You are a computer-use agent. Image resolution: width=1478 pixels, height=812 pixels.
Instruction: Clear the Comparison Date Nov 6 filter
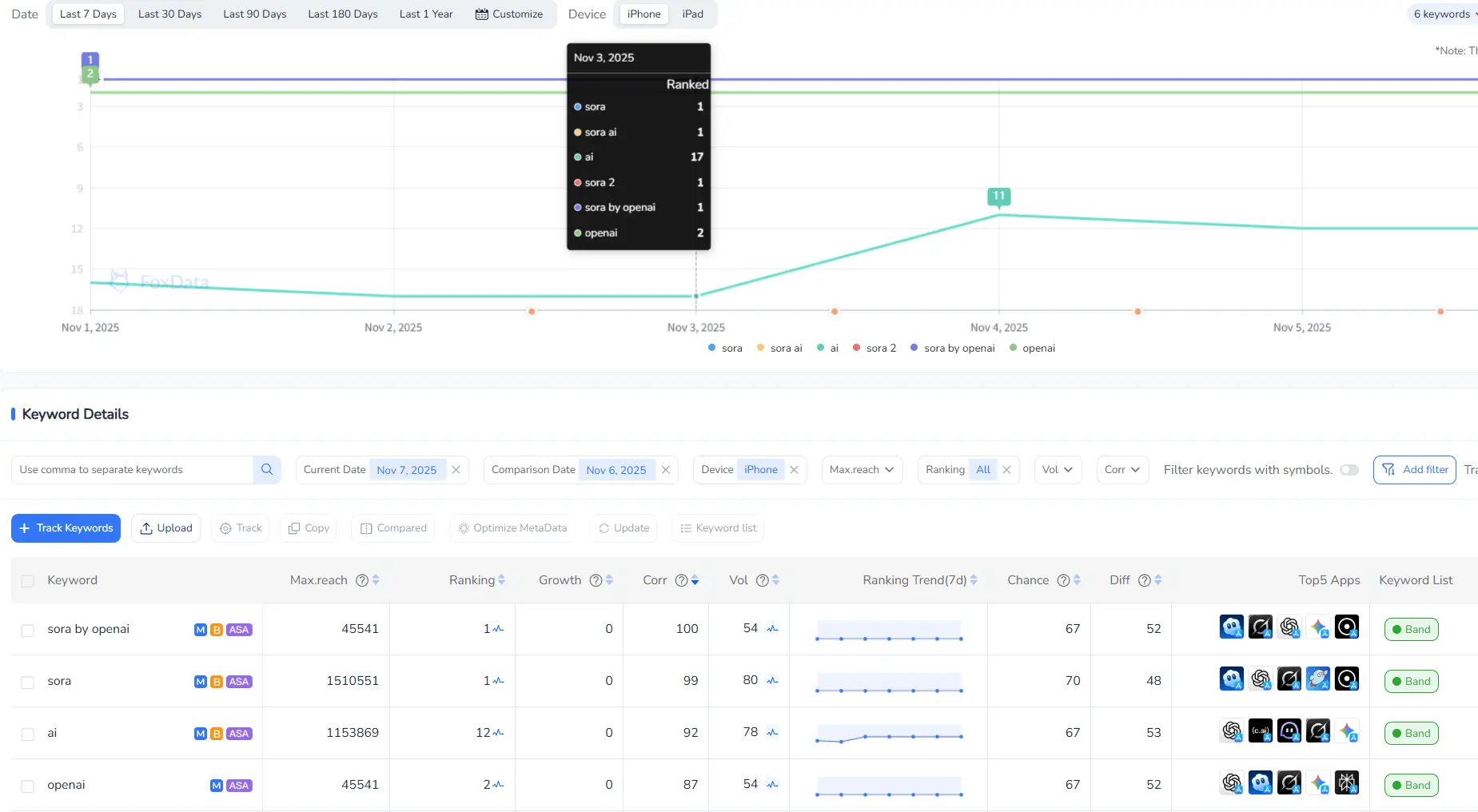pyautogui.click(x=665, y=470)
